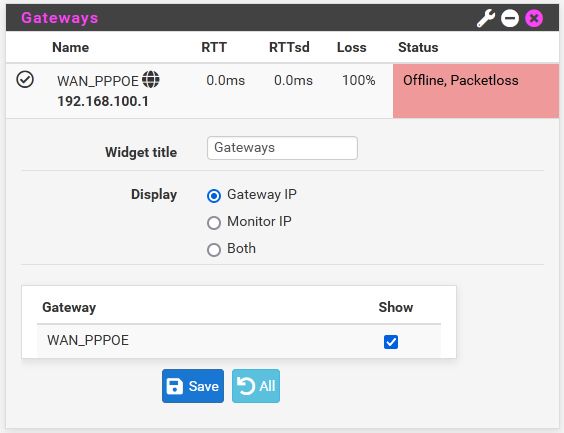Focus the Widget title input field
The width and height of the screenshot is (564, 433).
tap(282, 148)
